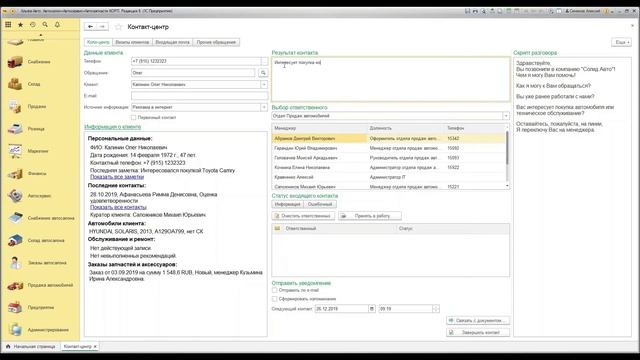This screenshot has height=360, width=640.
Task: Enable Сформировать напоминание checkbox
Action: point(275,299)
